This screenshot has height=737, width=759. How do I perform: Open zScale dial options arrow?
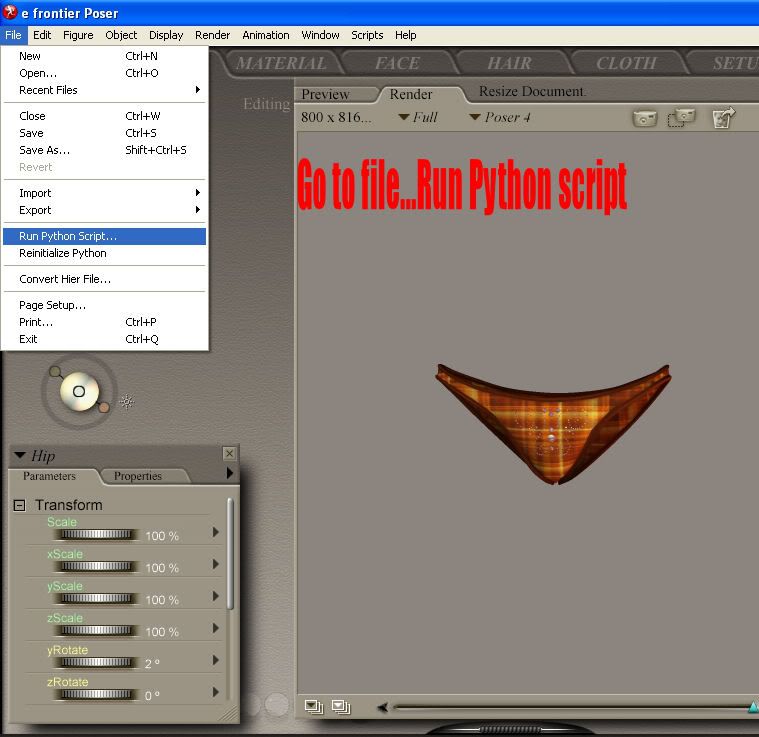click(x=216, y=628)
